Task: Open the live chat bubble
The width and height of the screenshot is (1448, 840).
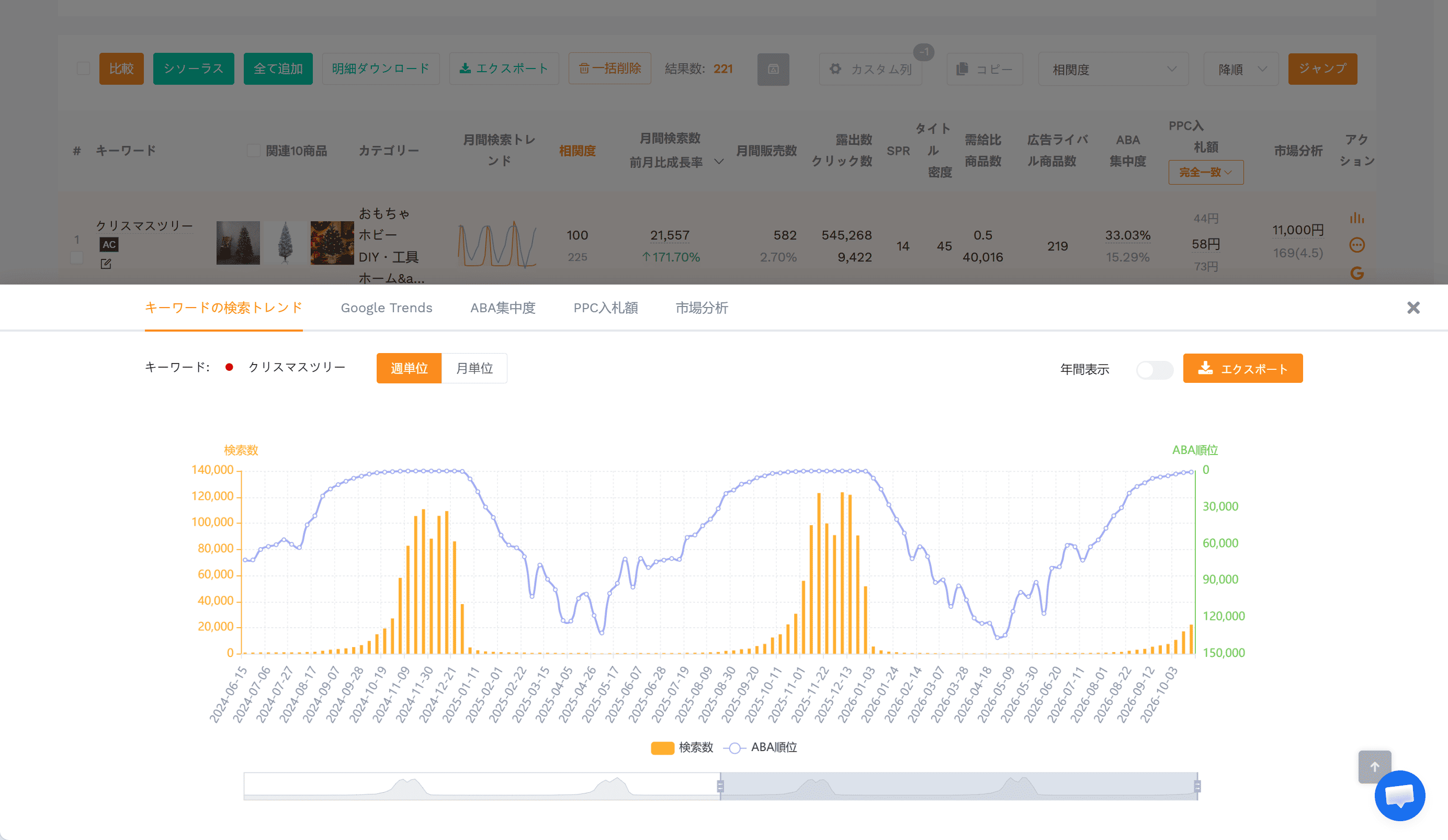Action: pyautogui.click(x=1399, y=796)
